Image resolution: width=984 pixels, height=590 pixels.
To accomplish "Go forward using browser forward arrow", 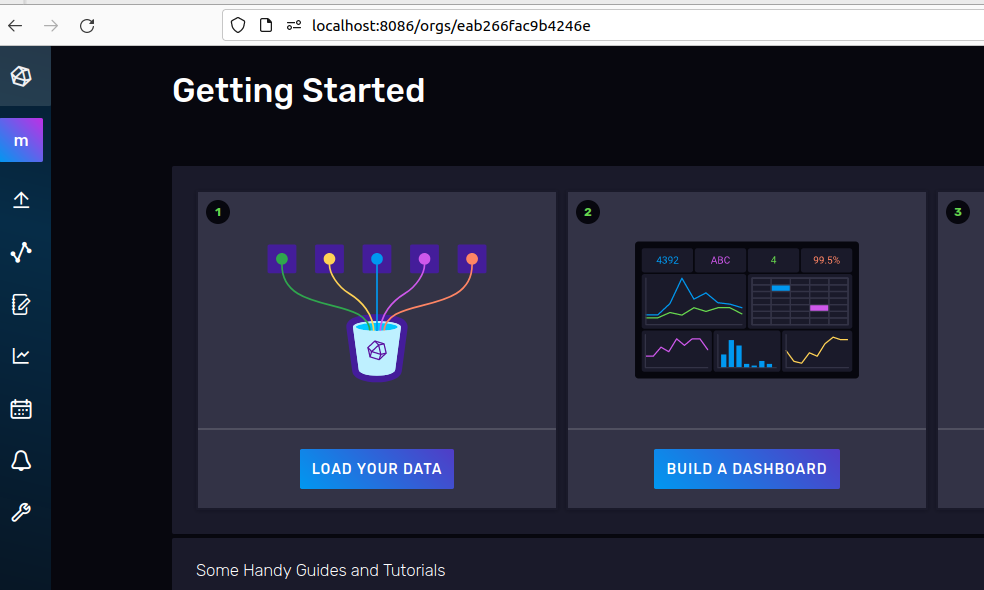I will click(51, 26).
